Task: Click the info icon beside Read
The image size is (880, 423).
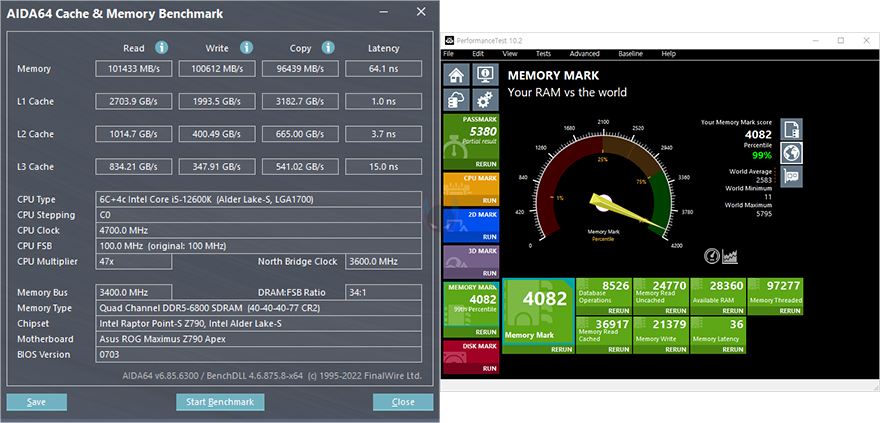Action: (x=162, y=48)
